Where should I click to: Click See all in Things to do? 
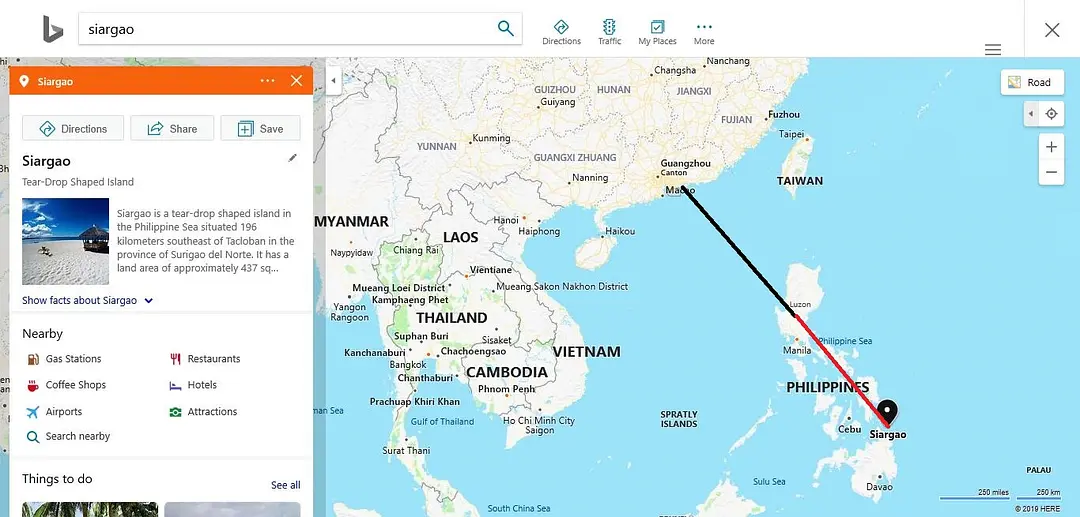click(x=285, y=485)
